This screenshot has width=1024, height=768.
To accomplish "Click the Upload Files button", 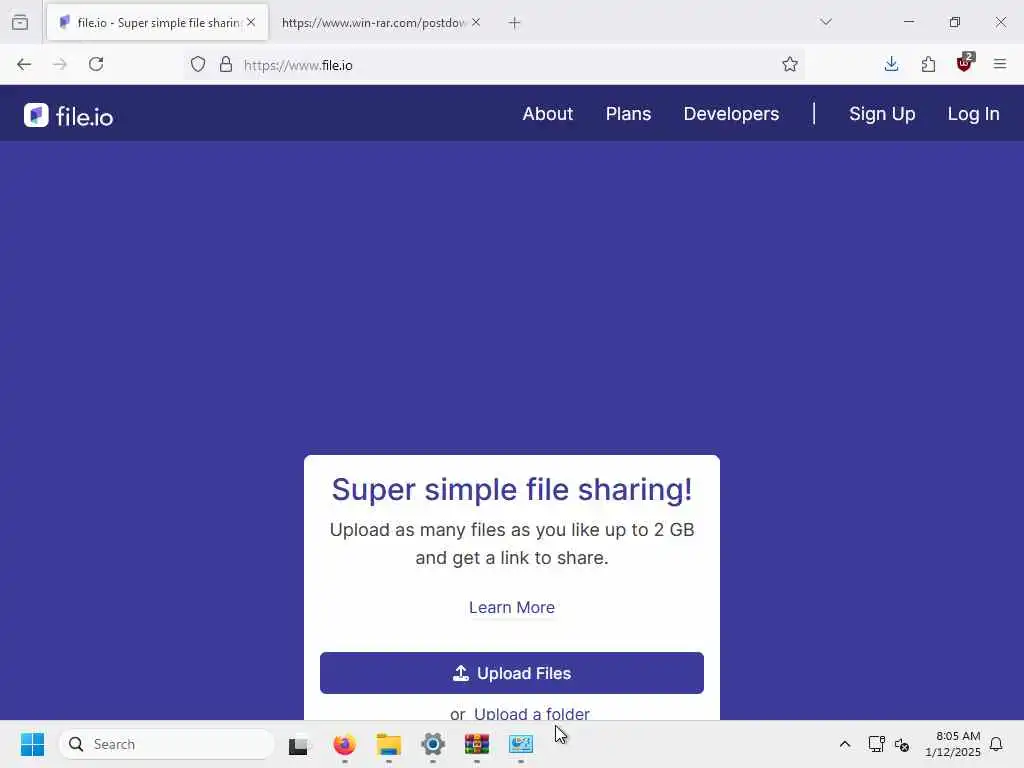I will pyautogui.click(x=512, y=673).
